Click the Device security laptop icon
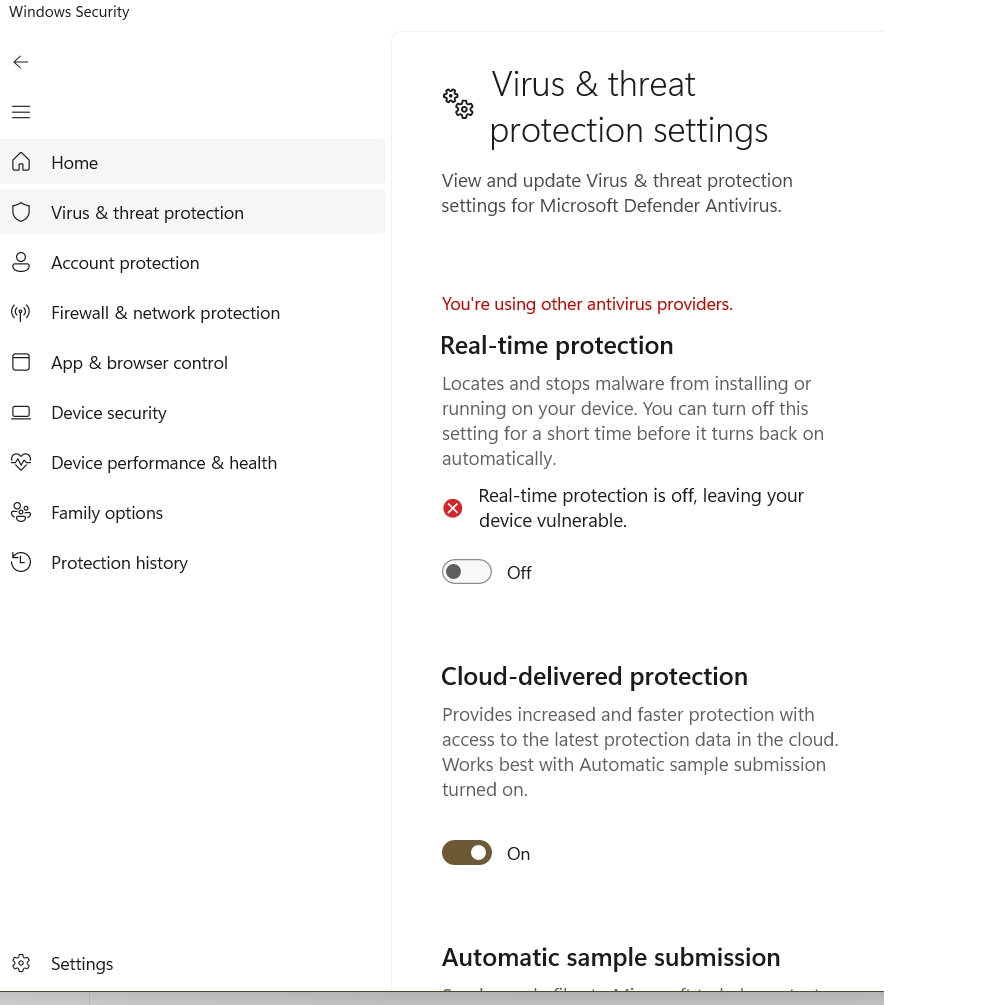The image size is (1000, 1005). [x=21, y=412]
